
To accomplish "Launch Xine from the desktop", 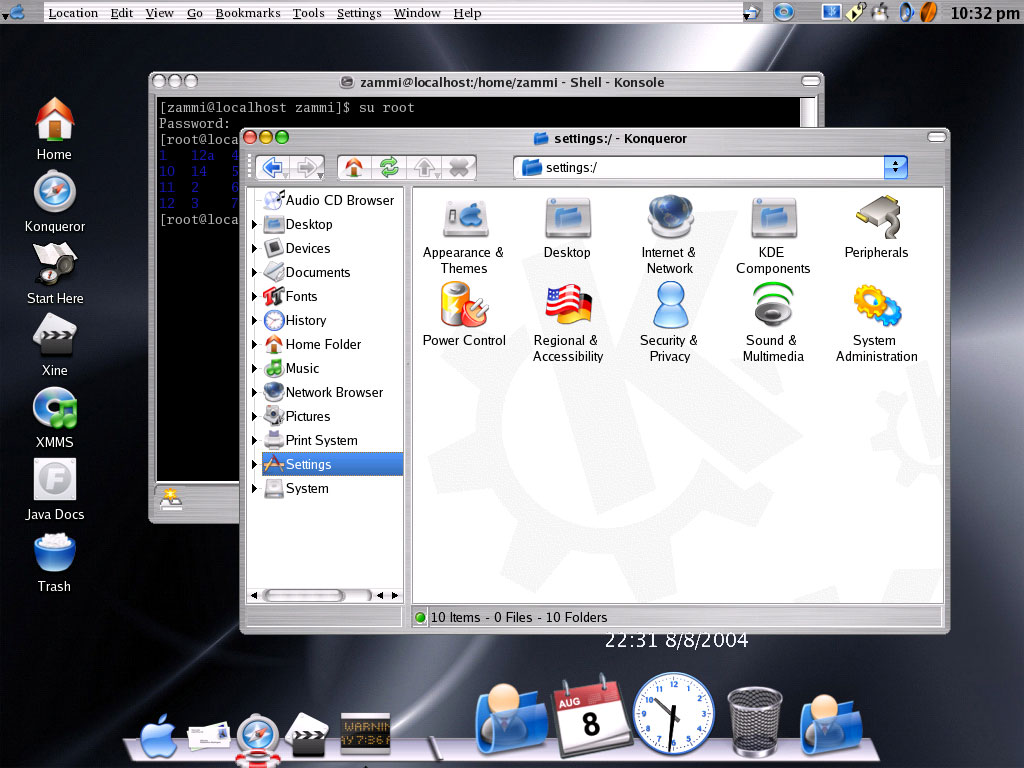I will 55,345.
